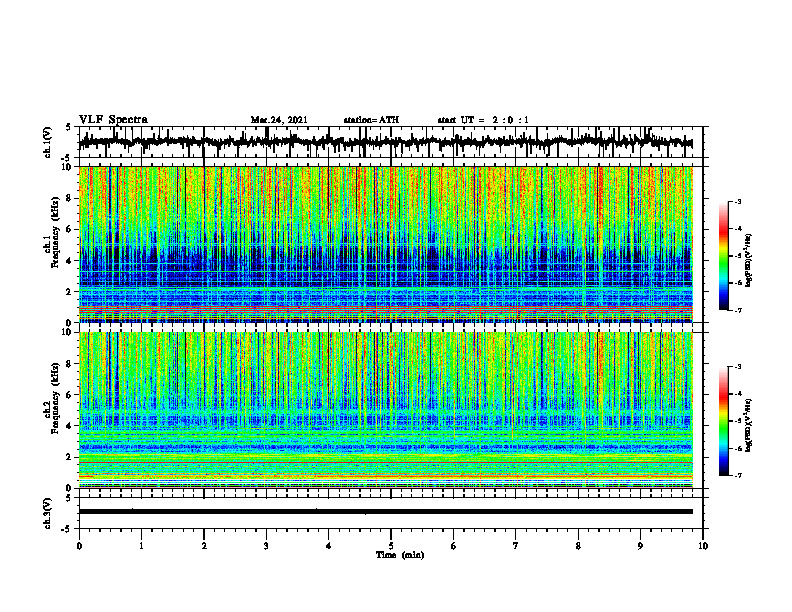Click the -7 label on ch.1 color bar
The width and height of the screenshot is (792, 612).
[x=738, y=310]
